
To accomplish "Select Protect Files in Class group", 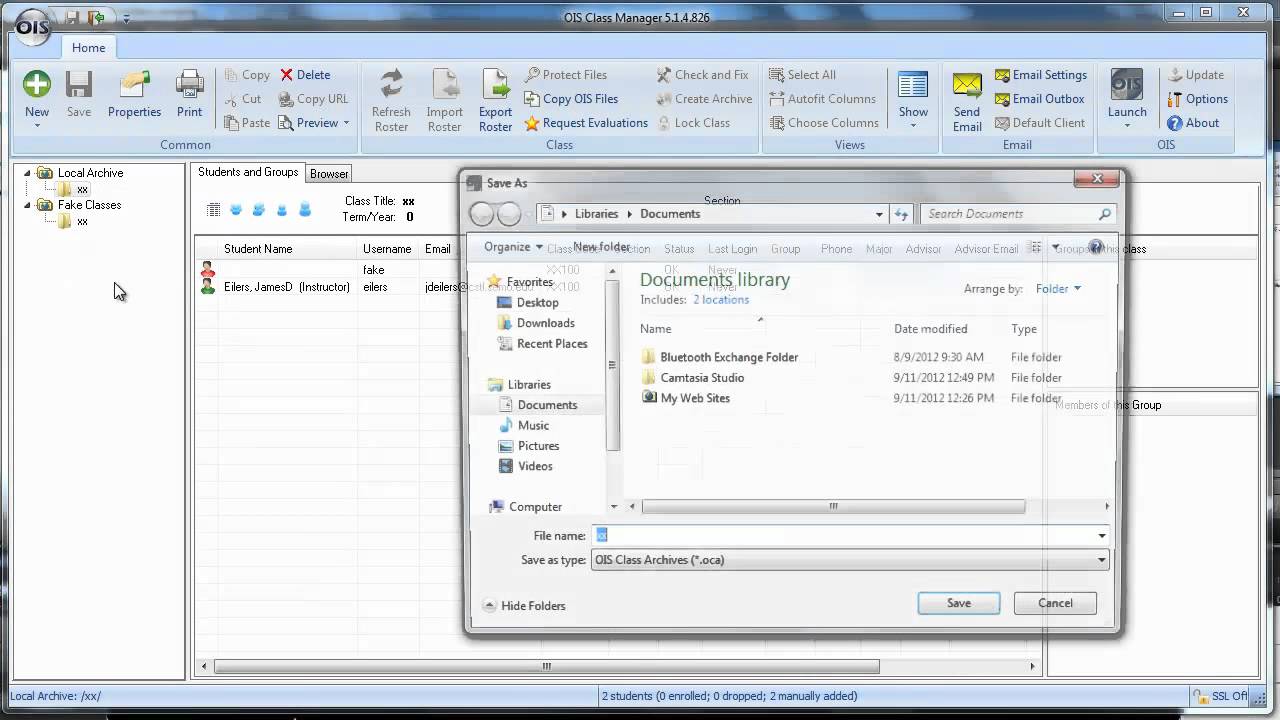I will click(566, 75).
